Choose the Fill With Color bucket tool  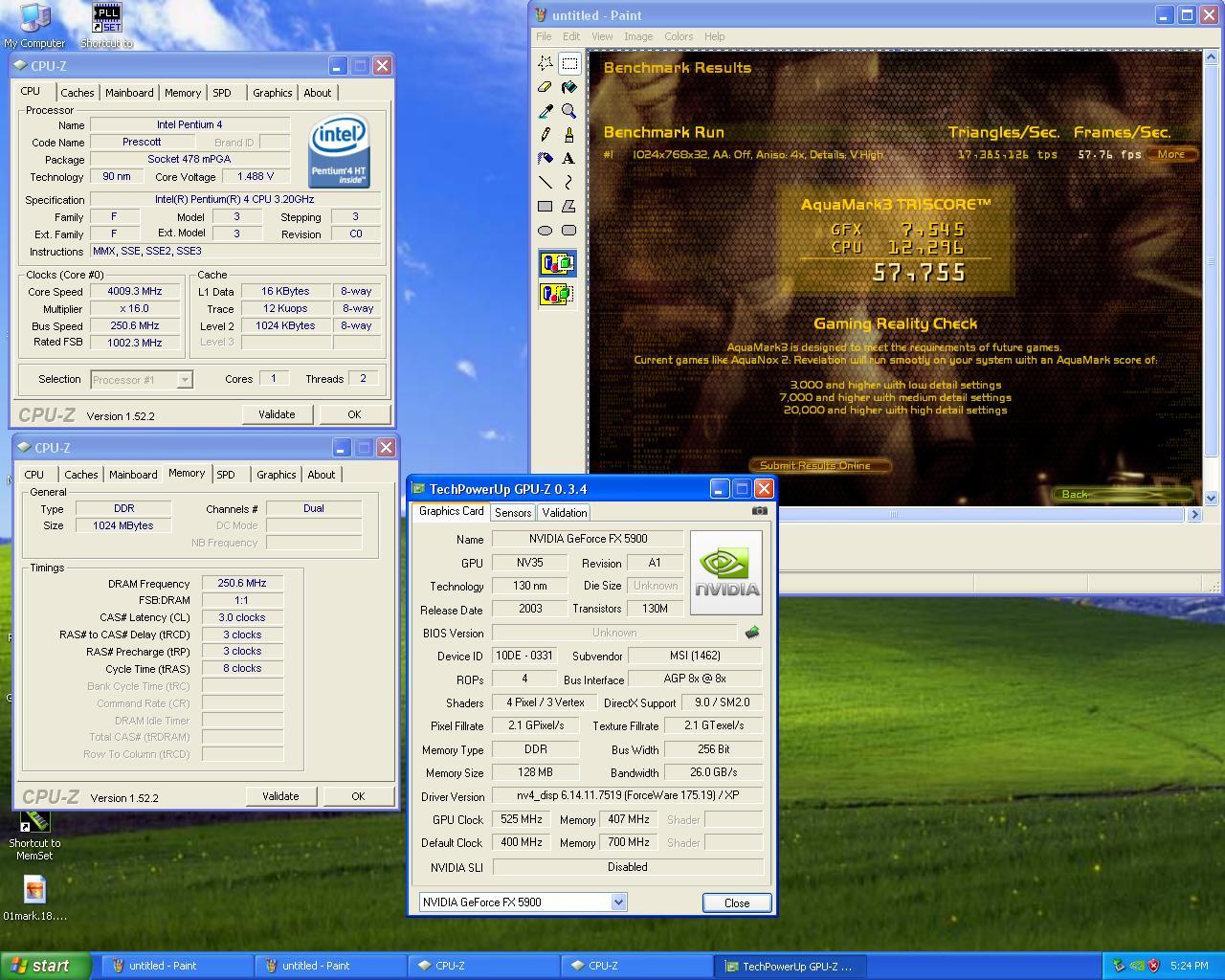click(569, 87)
